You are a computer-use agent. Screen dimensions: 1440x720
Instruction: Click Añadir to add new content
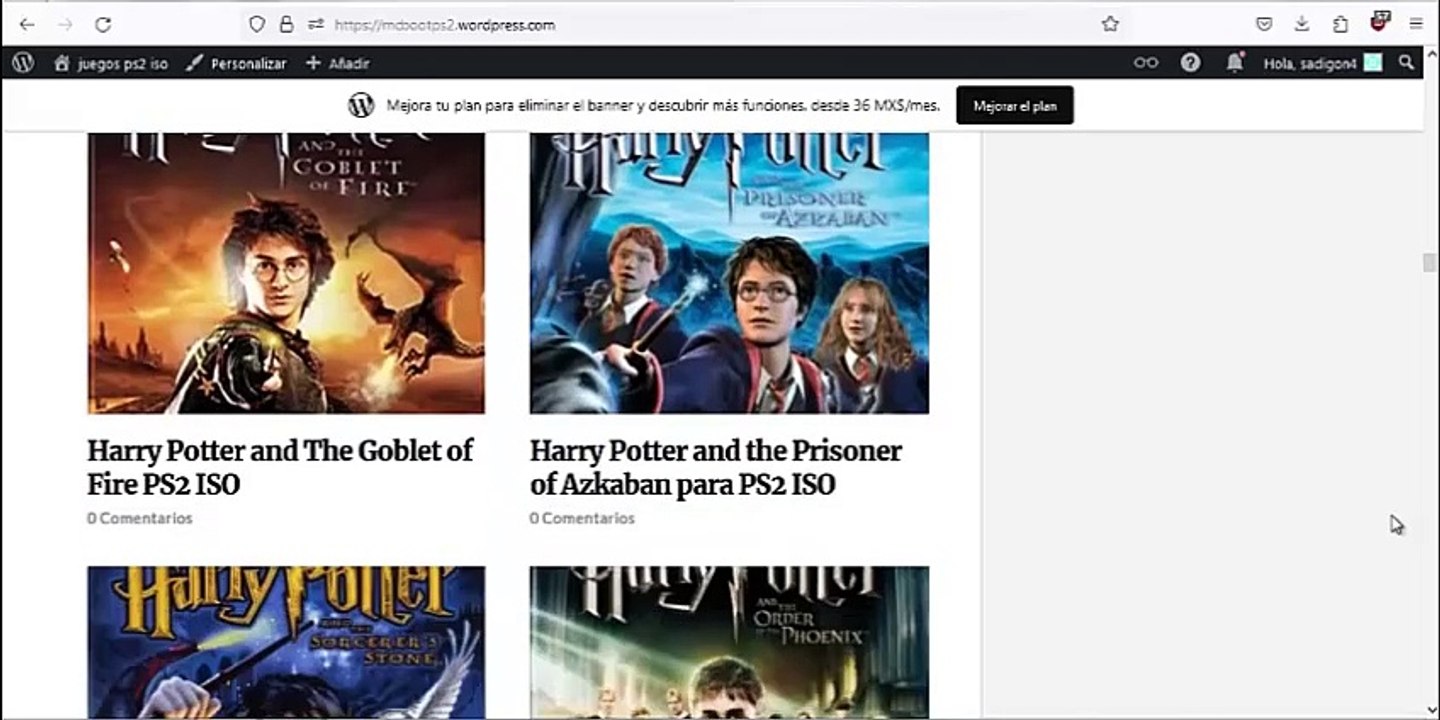click(x=337, y=64)
